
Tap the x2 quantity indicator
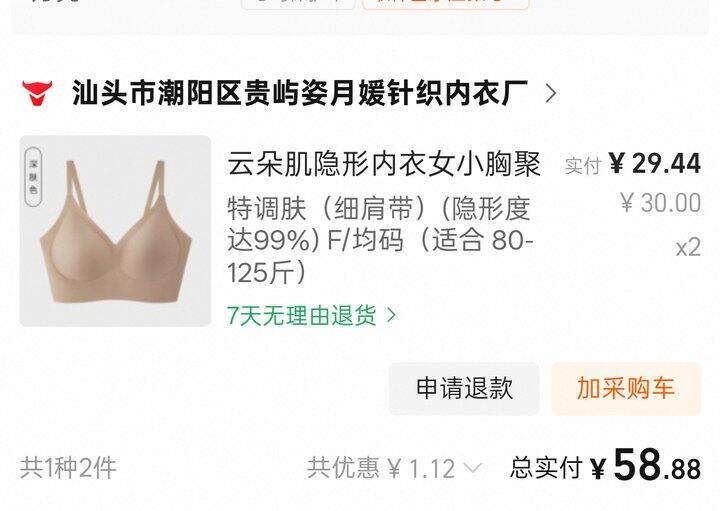[688, 247]
